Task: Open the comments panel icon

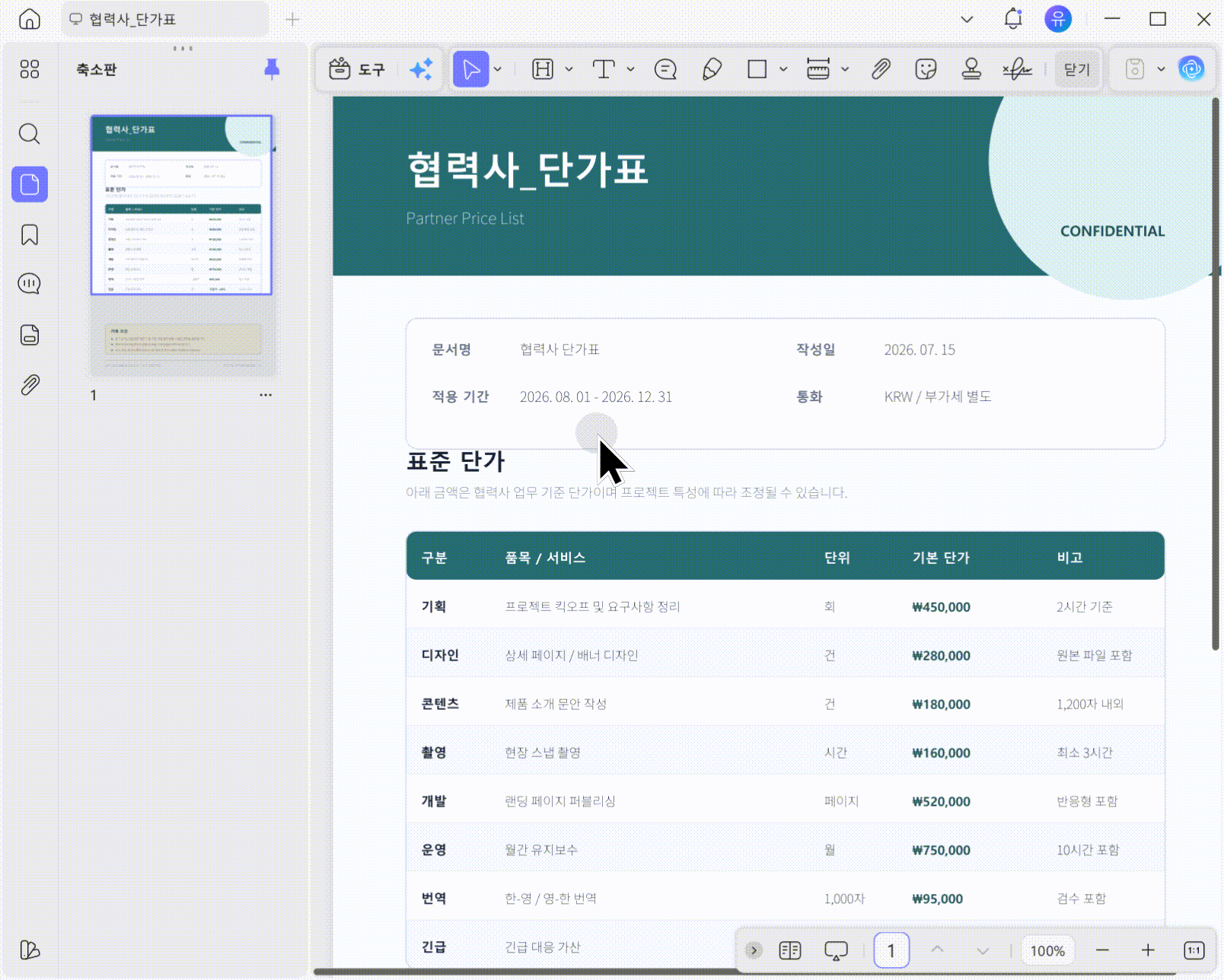Action: 30,284
